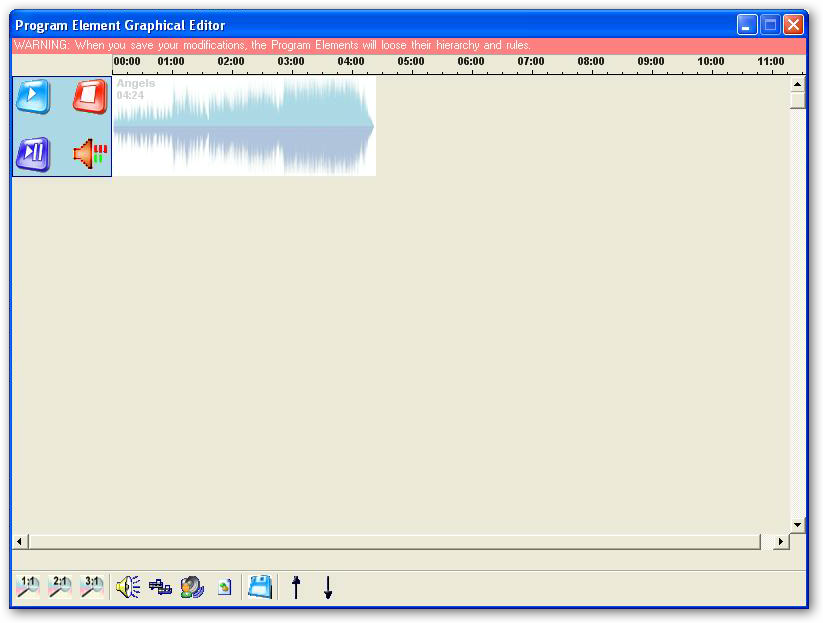Viewport: 823px width, 623px height.
Task: Click the 04:24 duration label
Action: pyautogui.click(x=130, y=95)
